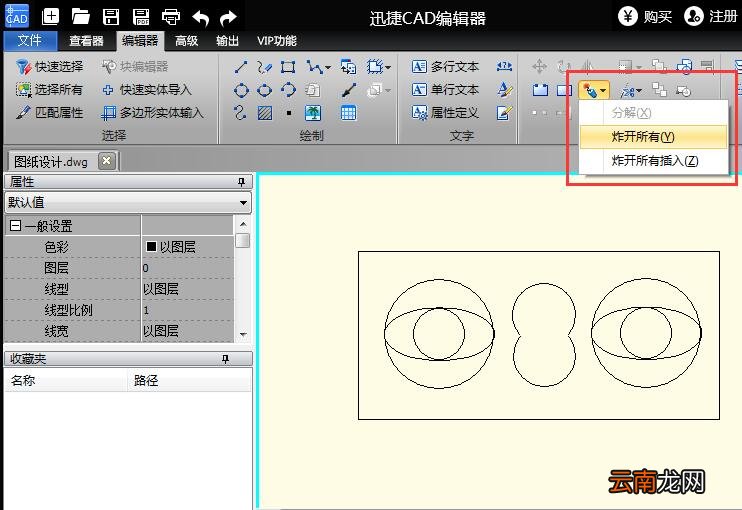Screen dimensions: 742x510
Task: Click the 多行文本 button
Action: 445,67
